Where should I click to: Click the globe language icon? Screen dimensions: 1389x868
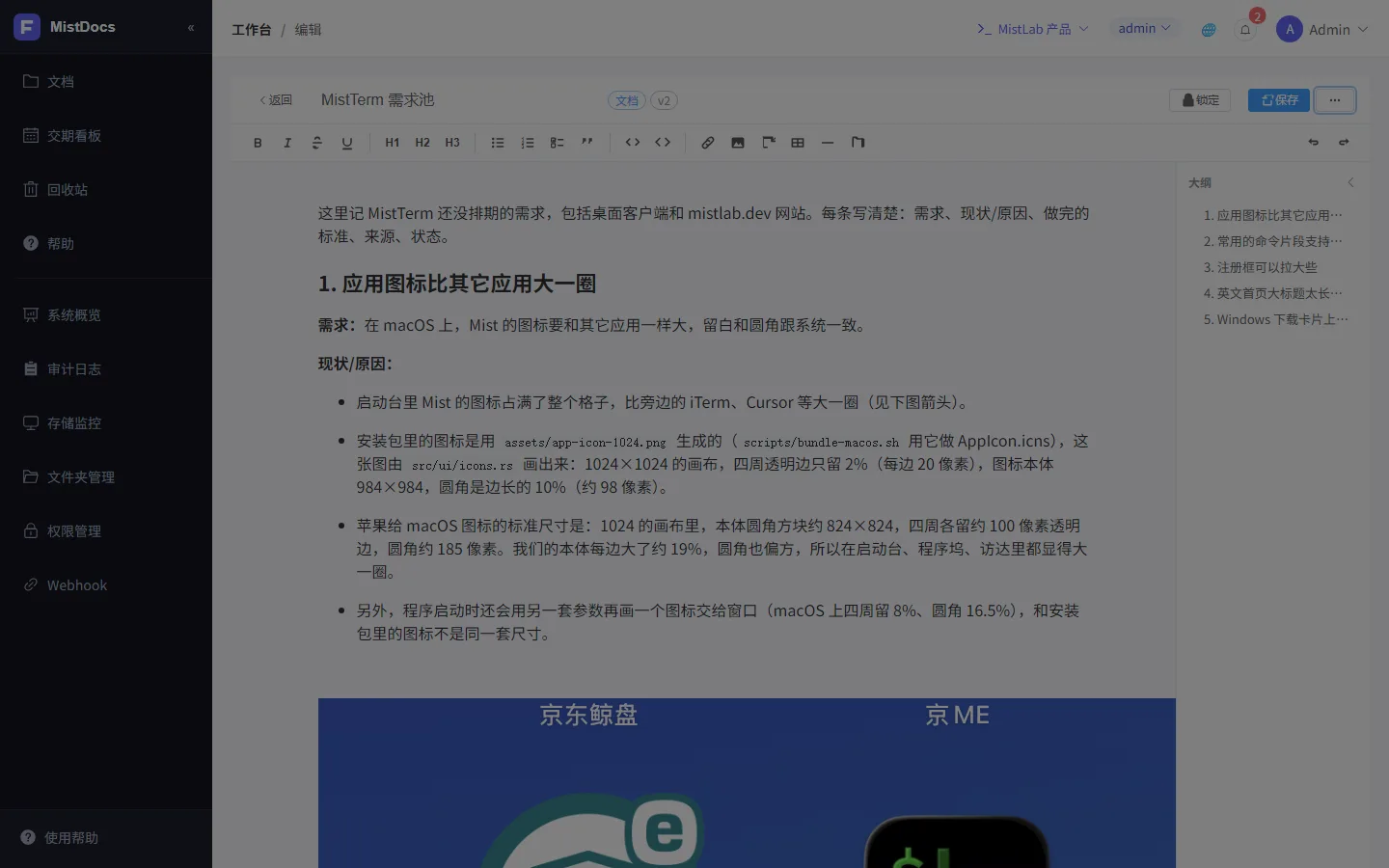coord(1209,30)
